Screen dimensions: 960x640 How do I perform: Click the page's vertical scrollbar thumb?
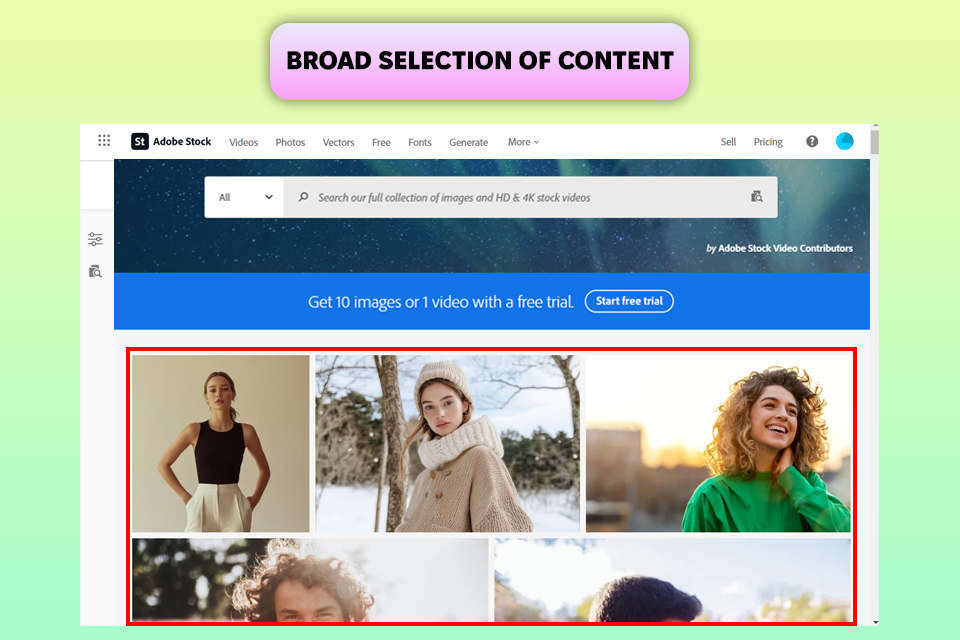tap(874, 140)
